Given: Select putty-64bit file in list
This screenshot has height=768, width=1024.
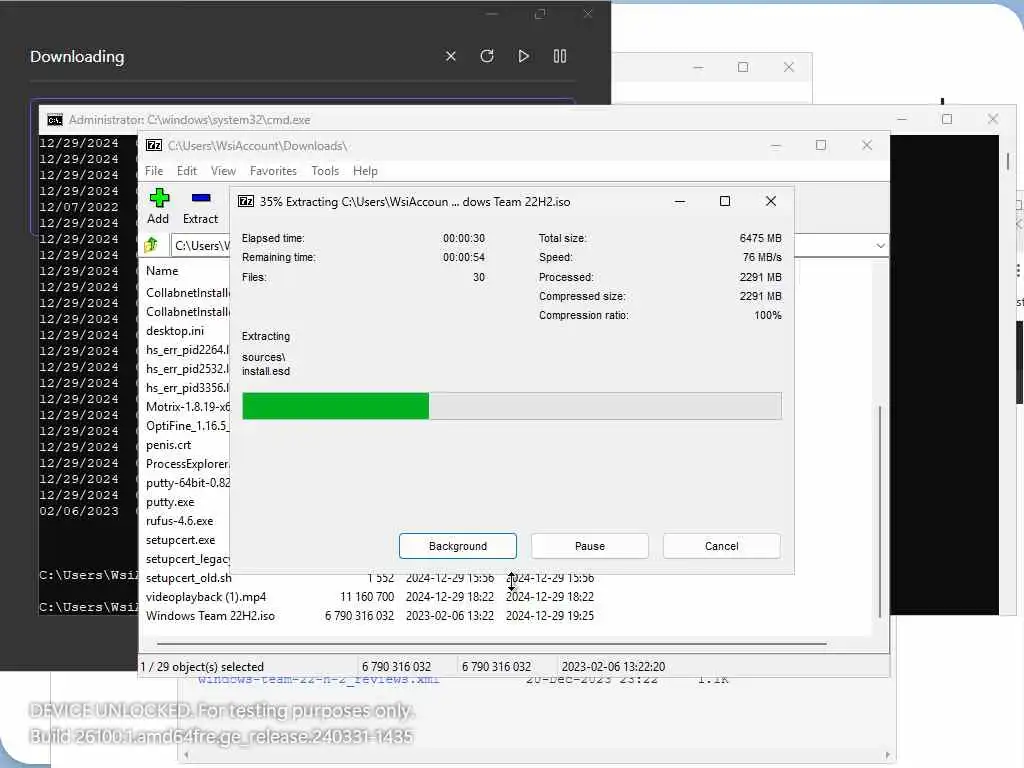Looking at the screenshot, I should click(x=187, y=483).
